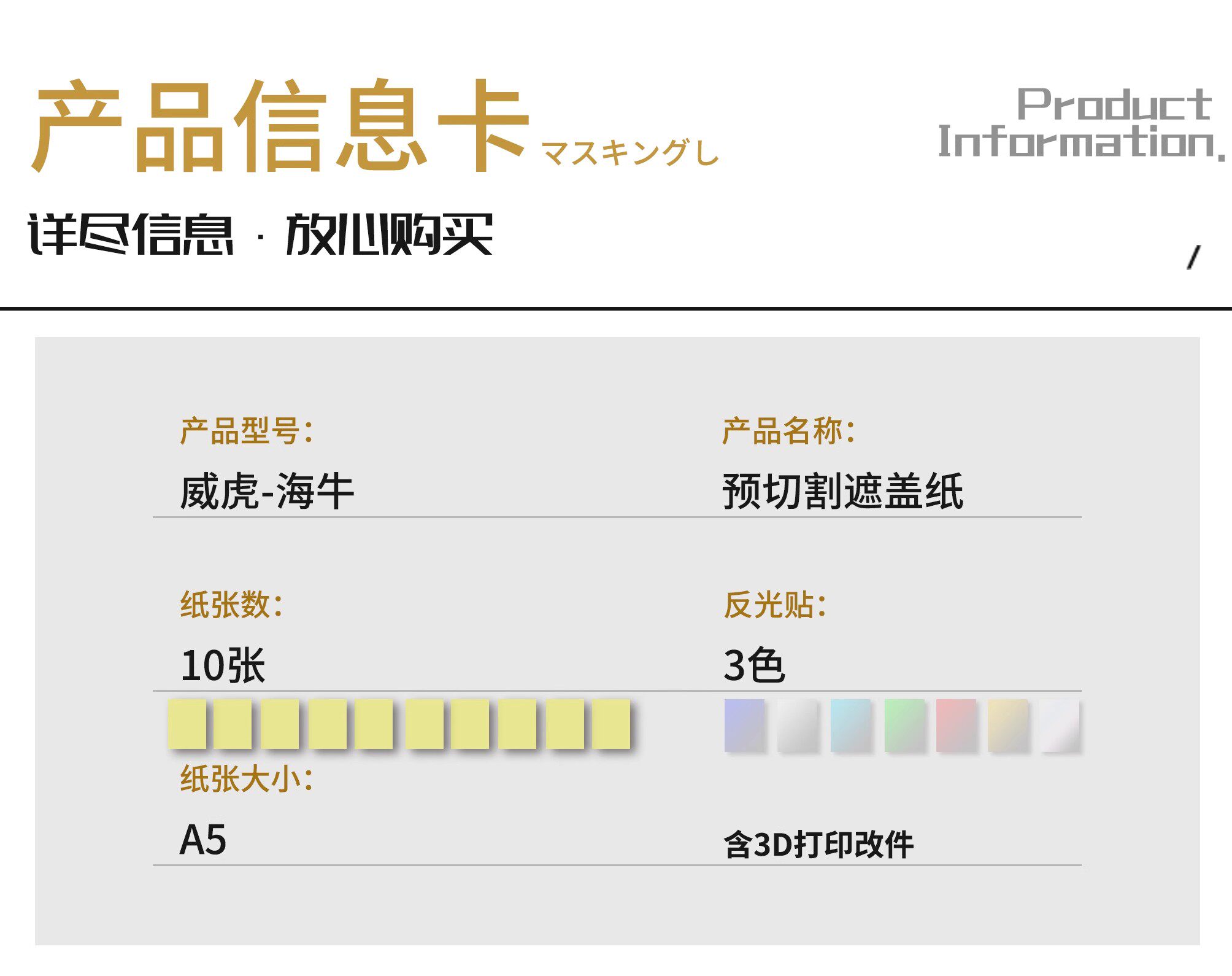Click the last yellow paper sheet icon
Image resolution: width=1232 pixels, height=976 pixels.
pos(611,724)
